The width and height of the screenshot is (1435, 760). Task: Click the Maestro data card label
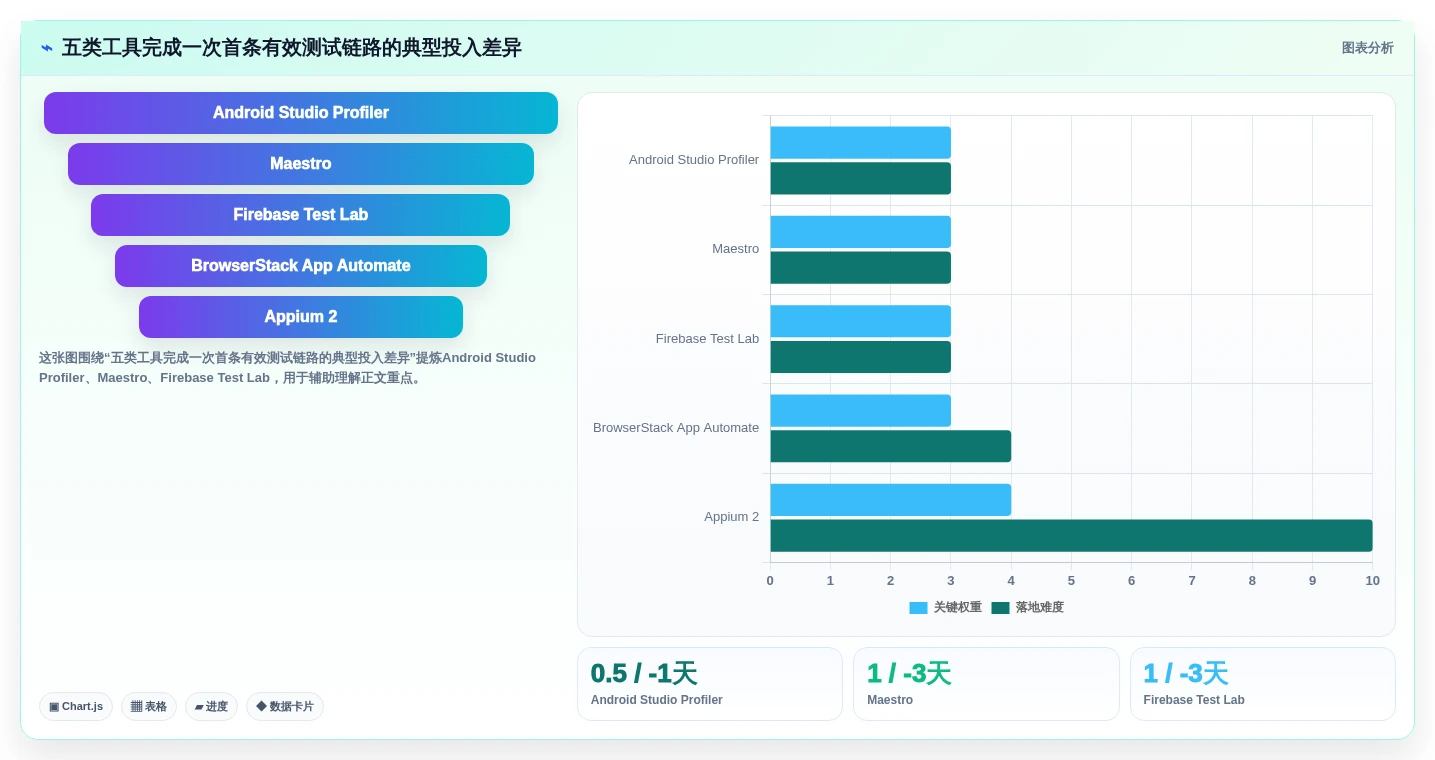[890, 700]
